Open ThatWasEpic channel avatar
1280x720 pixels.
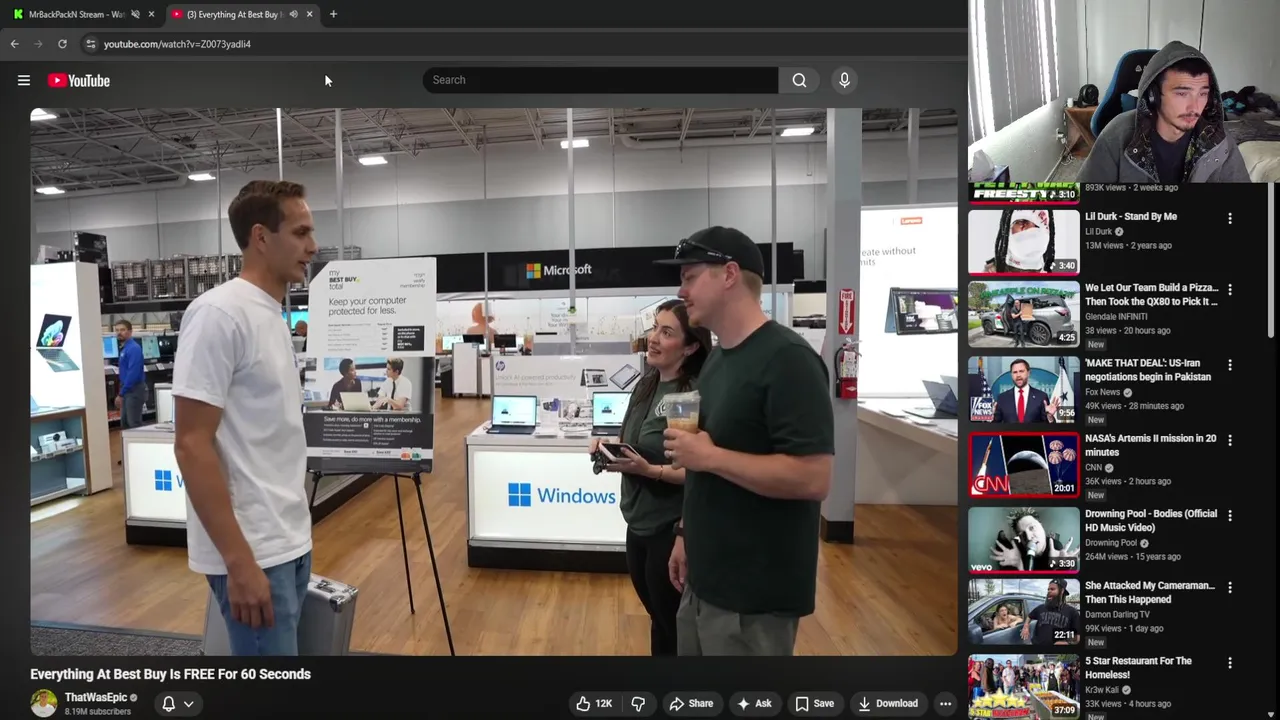(44, 703)
